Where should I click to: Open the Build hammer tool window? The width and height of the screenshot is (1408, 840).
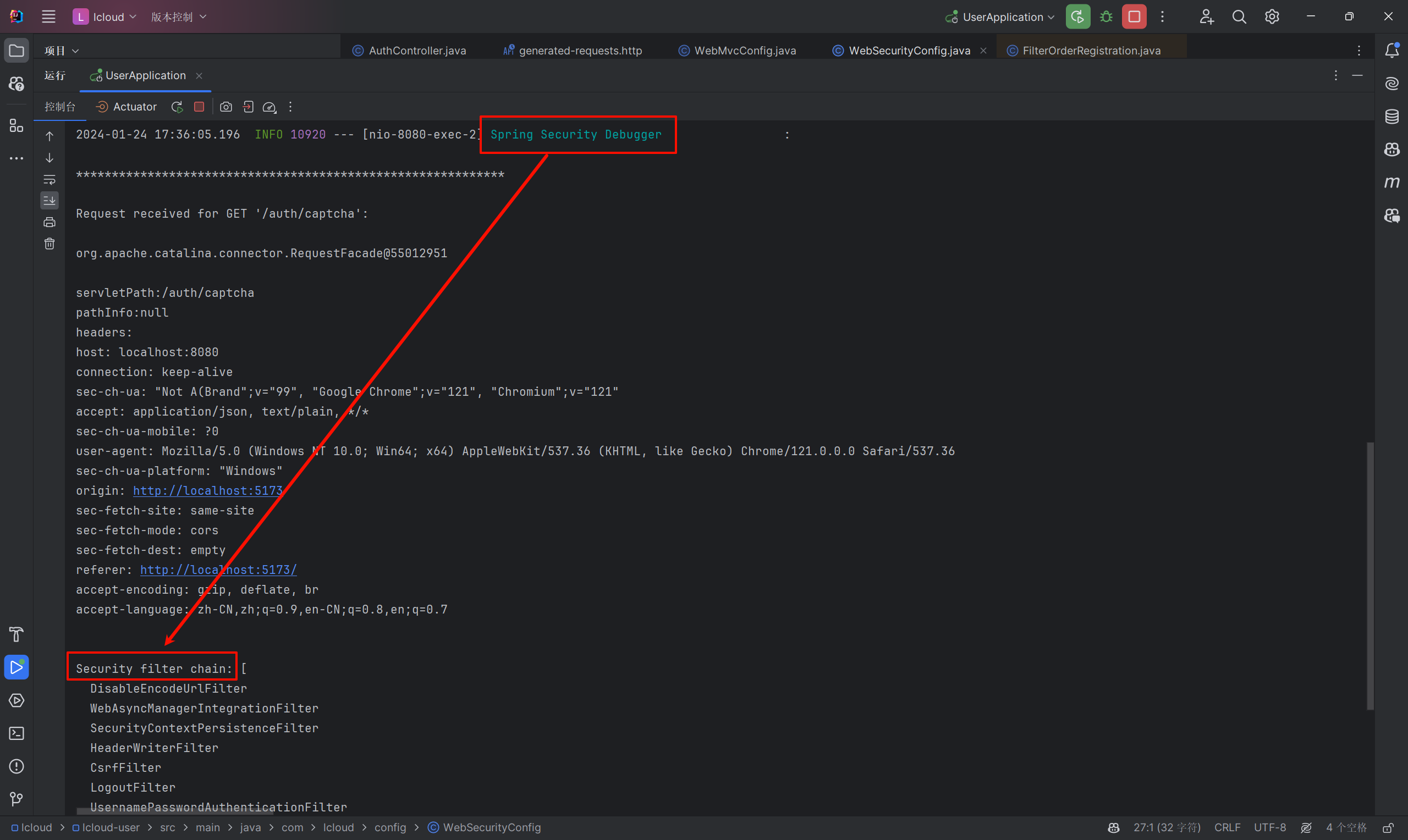point(16,634)
